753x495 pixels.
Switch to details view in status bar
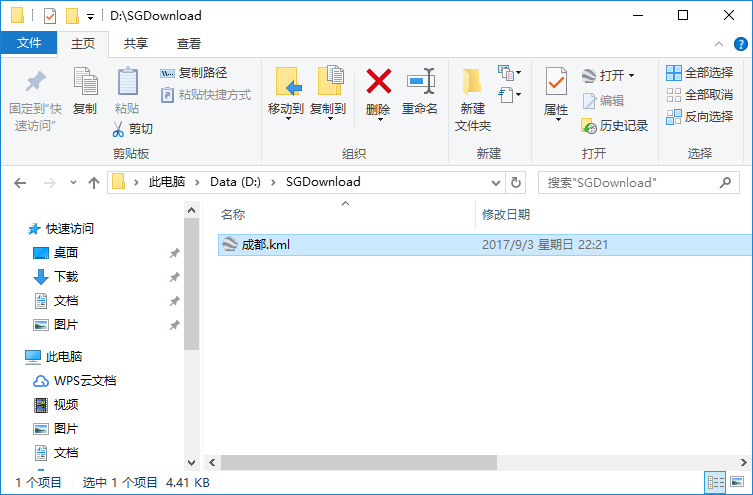716,482
